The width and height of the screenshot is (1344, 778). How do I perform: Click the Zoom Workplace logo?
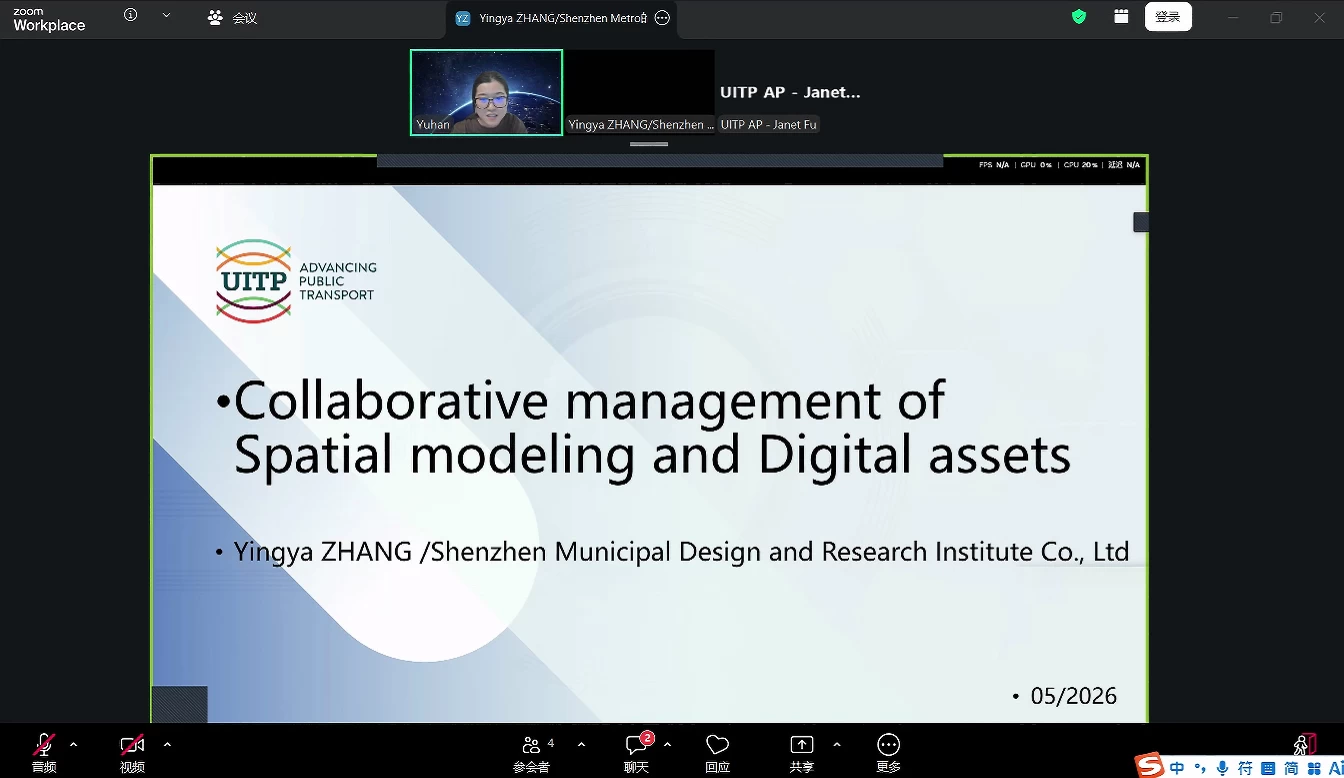(49, 20)
